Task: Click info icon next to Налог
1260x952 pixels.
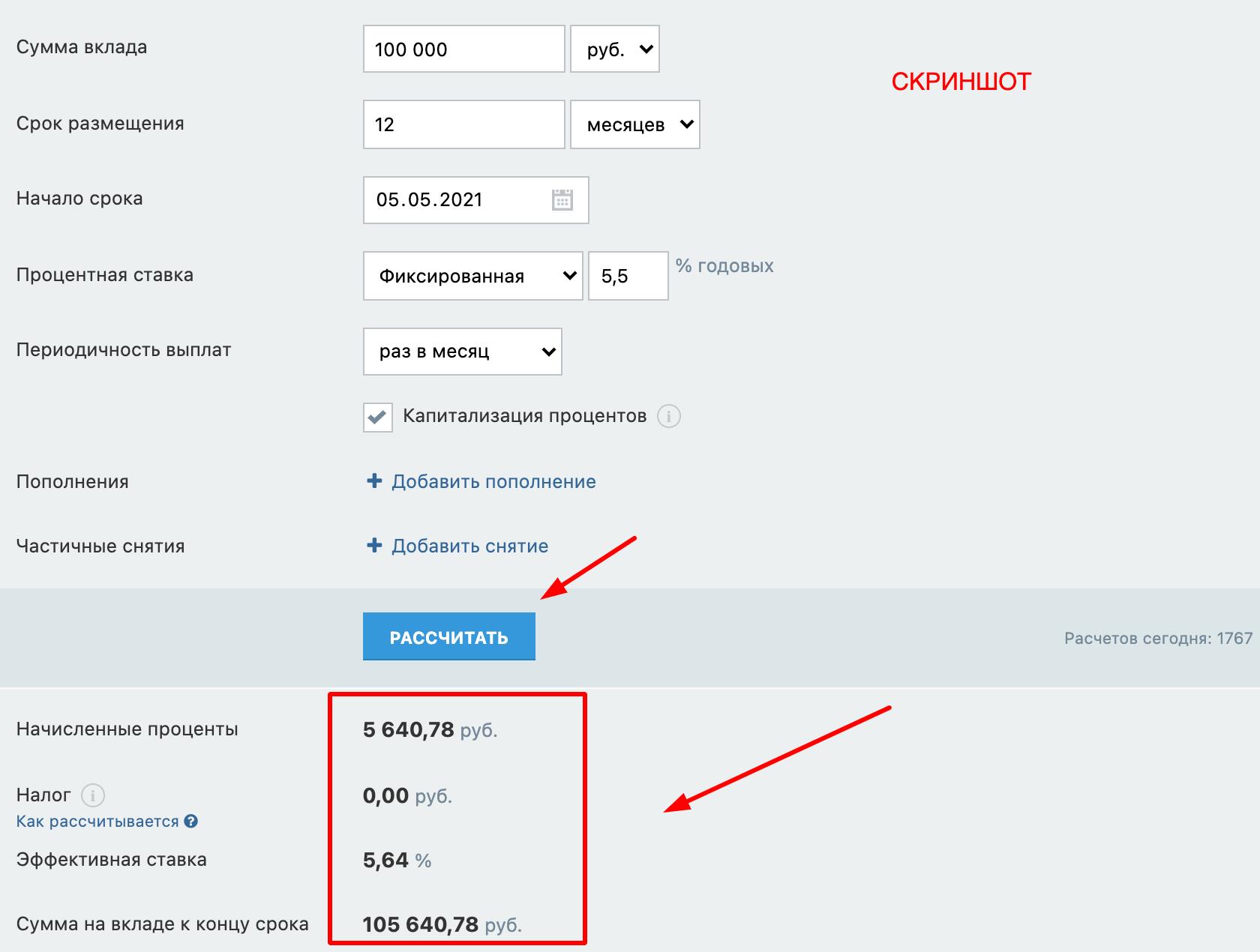Action: pos(93,795)
